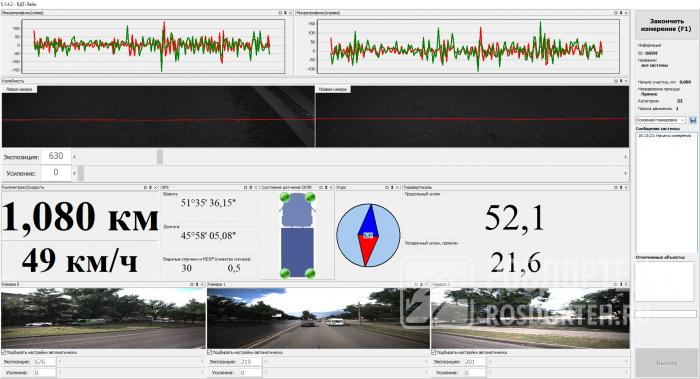Image resolution: width=700 pixels, height=379 pixels.
Task: Open the Основная планировка dropdown
Action: (660, 120)
